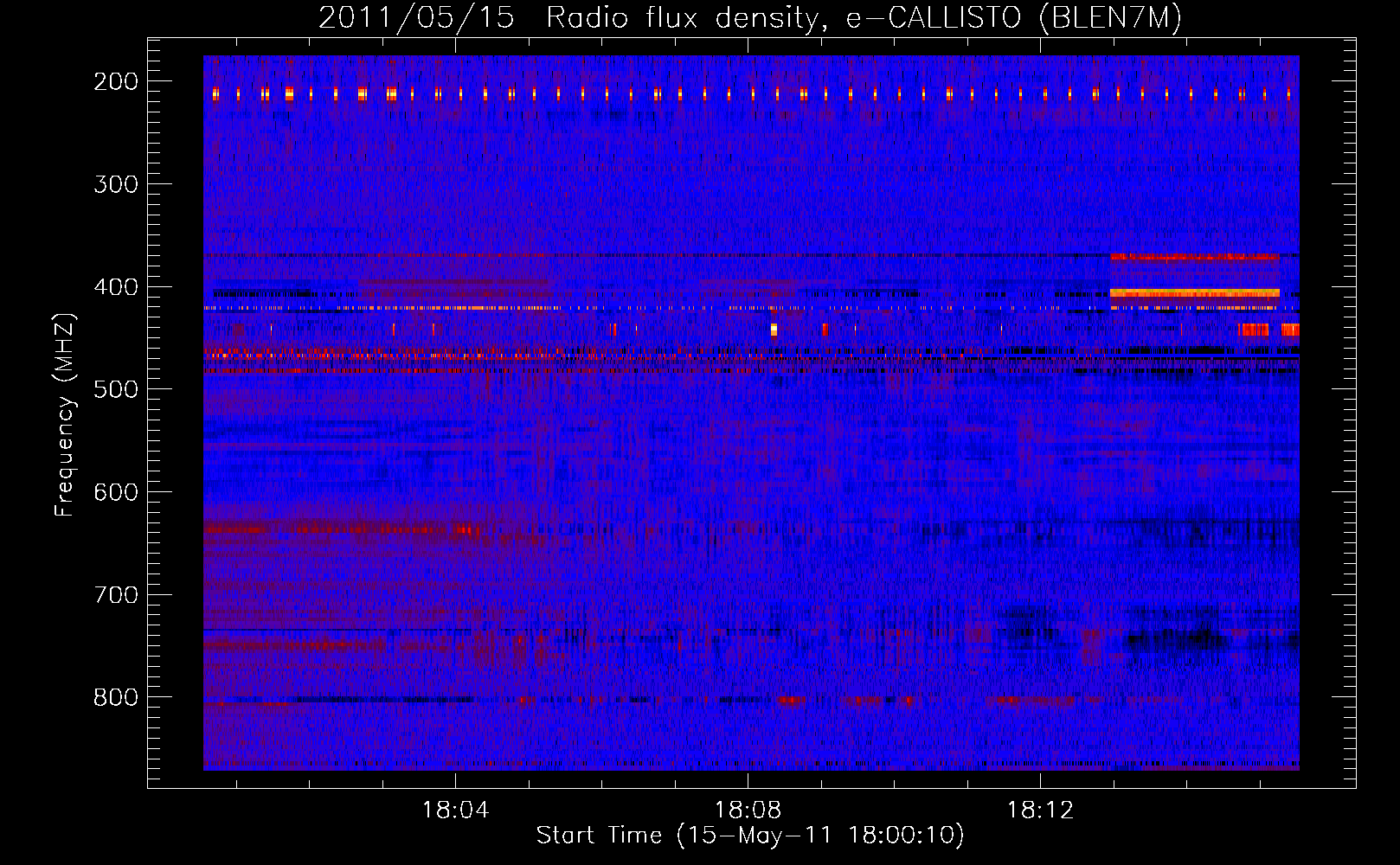The height and width of the screenshot is (865, 1400).
Task: Click the 18:12 time tick label
Action: [1040, 811]
